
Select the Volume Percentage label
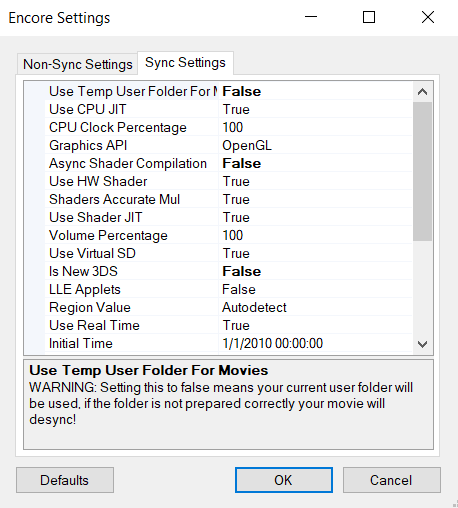[108, 235]
